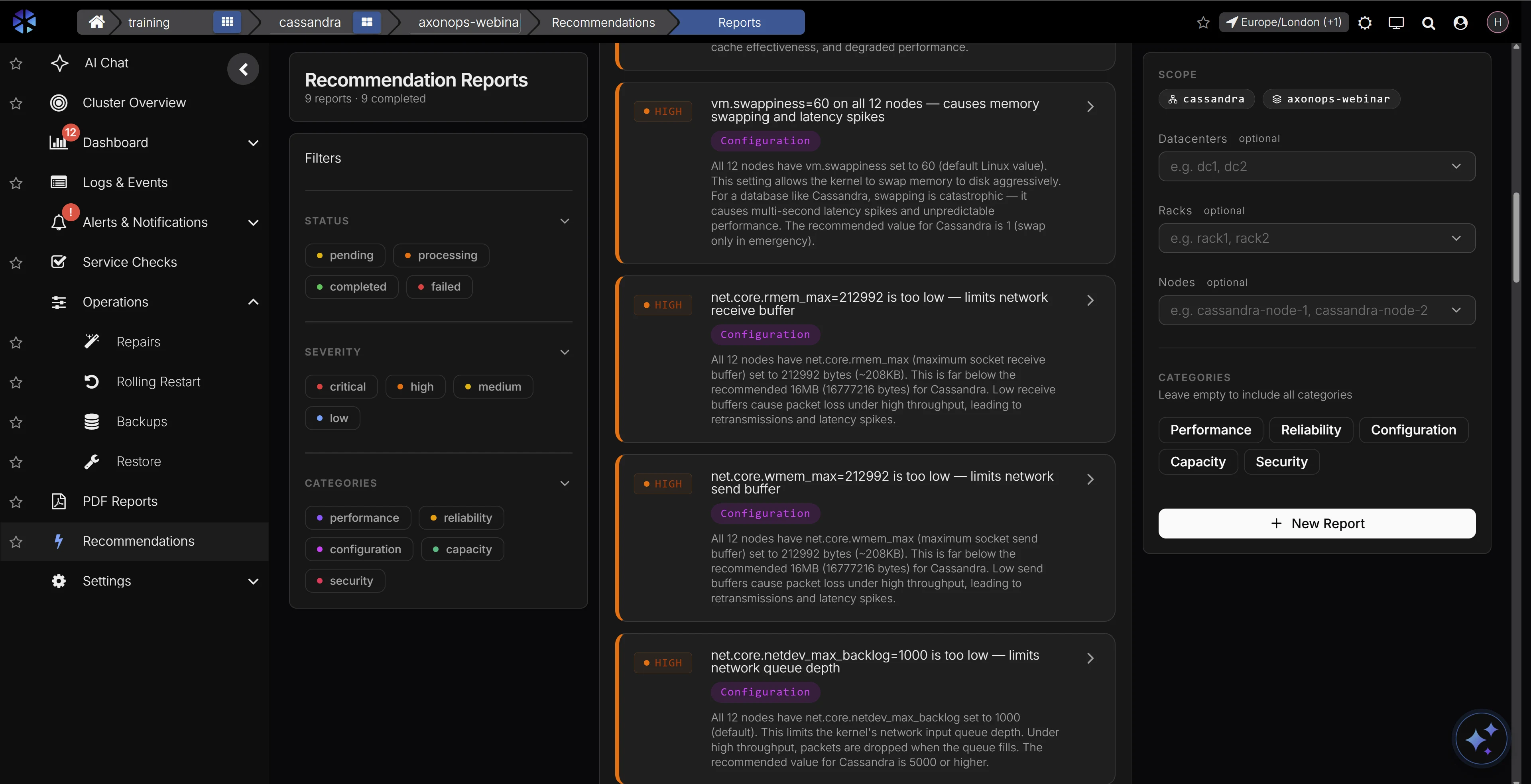Click the Cluster Overview target icon
Viewport: 1531px width, 784px height.
tap(58, 103)
